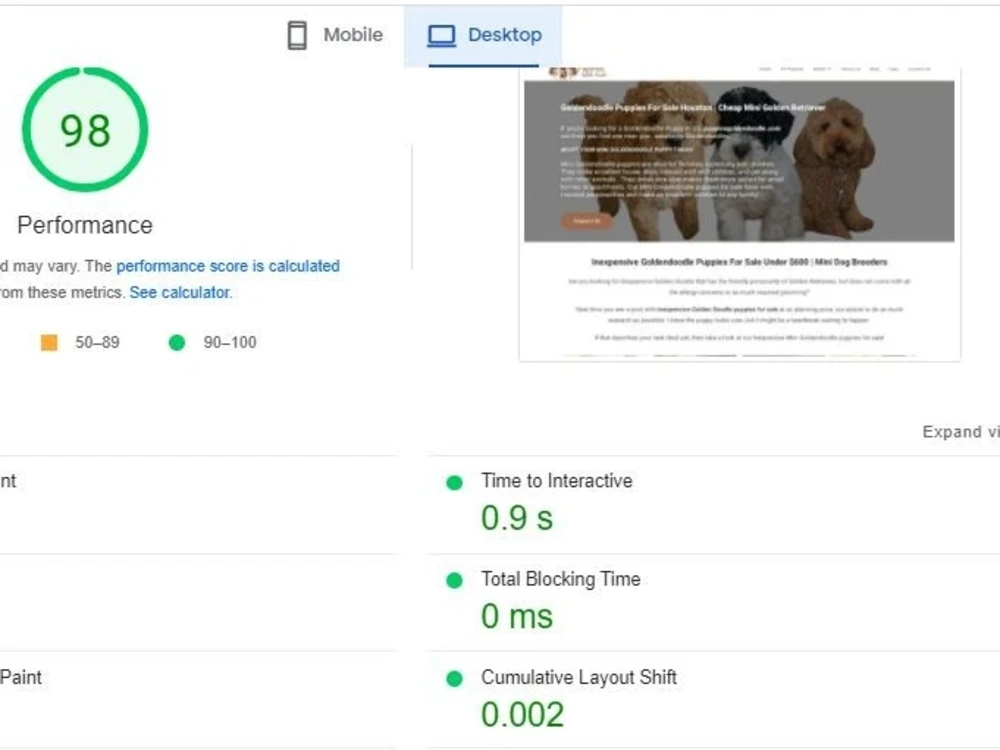The image size is (1000, 750).
Task: Click the 'Performance' heading text
Action: [x=85, y=225]
